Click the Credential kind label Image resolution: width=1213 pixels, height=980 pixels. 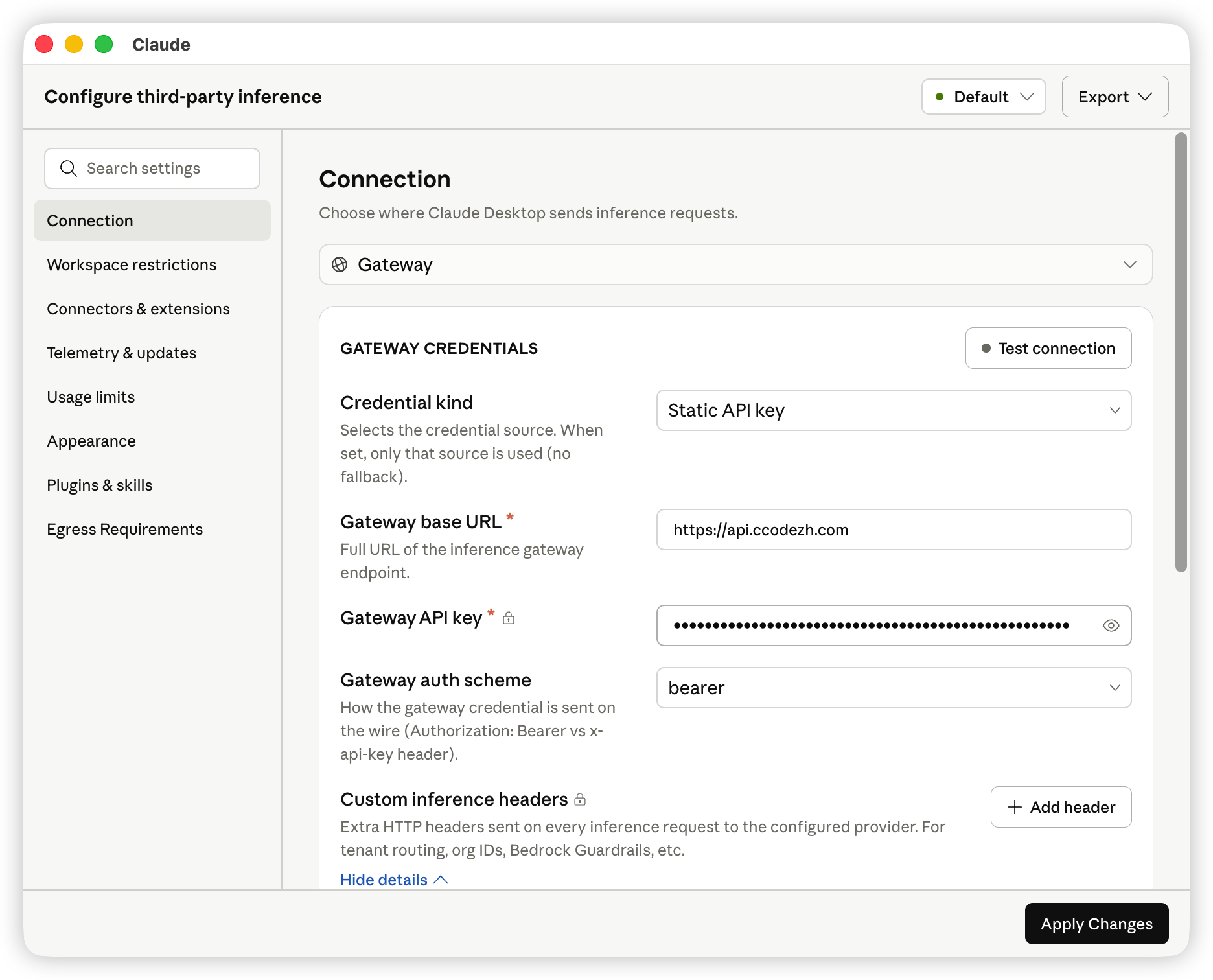pyautogui.click(x=407, y=402)
